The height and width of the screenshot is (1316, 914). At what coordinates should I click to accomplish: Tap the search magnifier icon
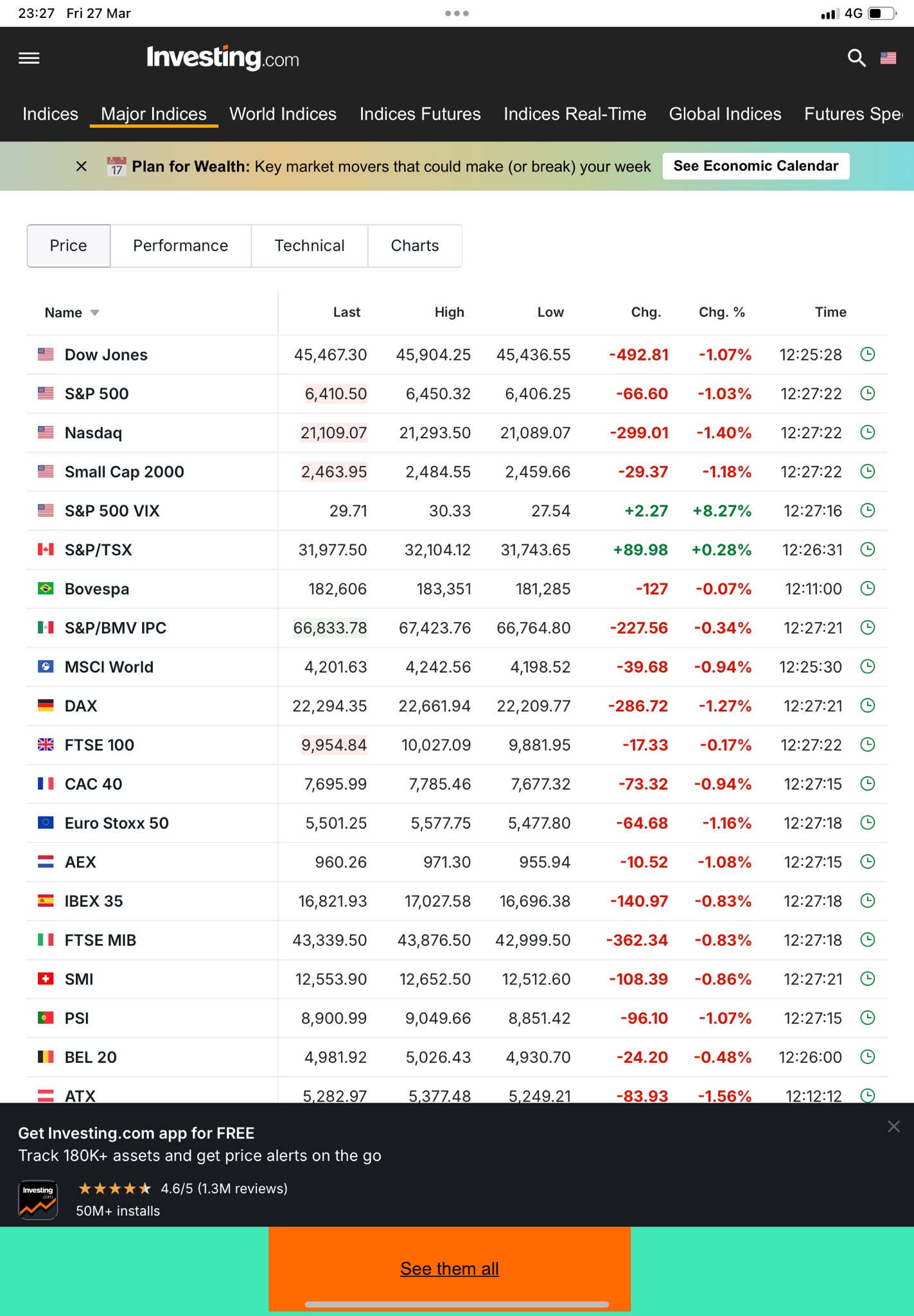click(856, 58)
